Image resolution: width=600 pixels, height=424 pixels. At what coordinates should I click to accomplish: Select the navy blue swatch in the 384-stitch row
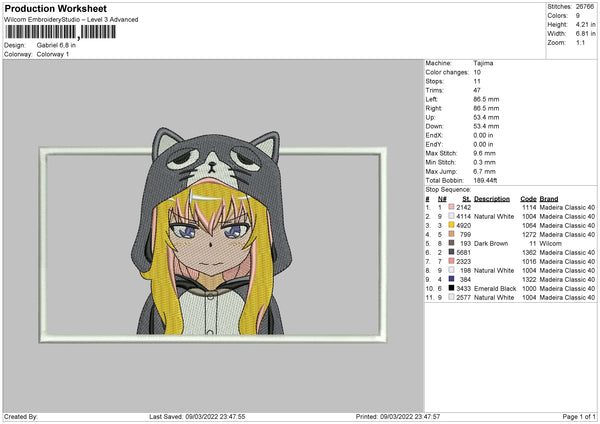pos(451,279)
